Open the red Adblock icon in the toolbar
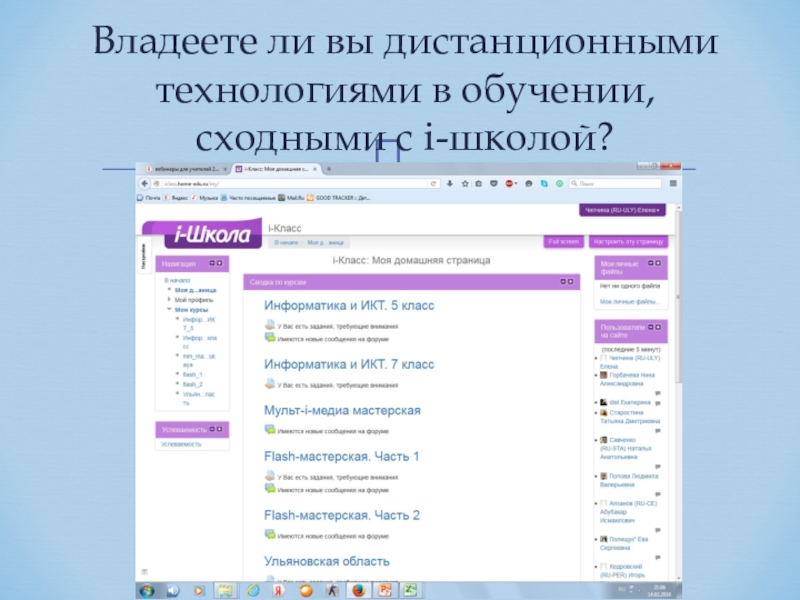Image resolution: width=800 pixels, height=600 pixels. pyautogui.click(x=509, y=184)
